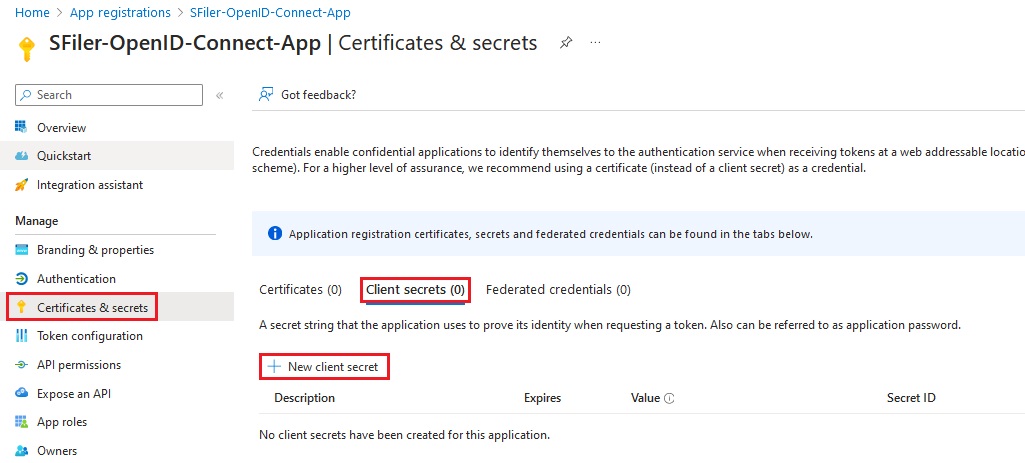
Task: Click the Certificates & secrets key icon
Action: click(x=22, y=307)
